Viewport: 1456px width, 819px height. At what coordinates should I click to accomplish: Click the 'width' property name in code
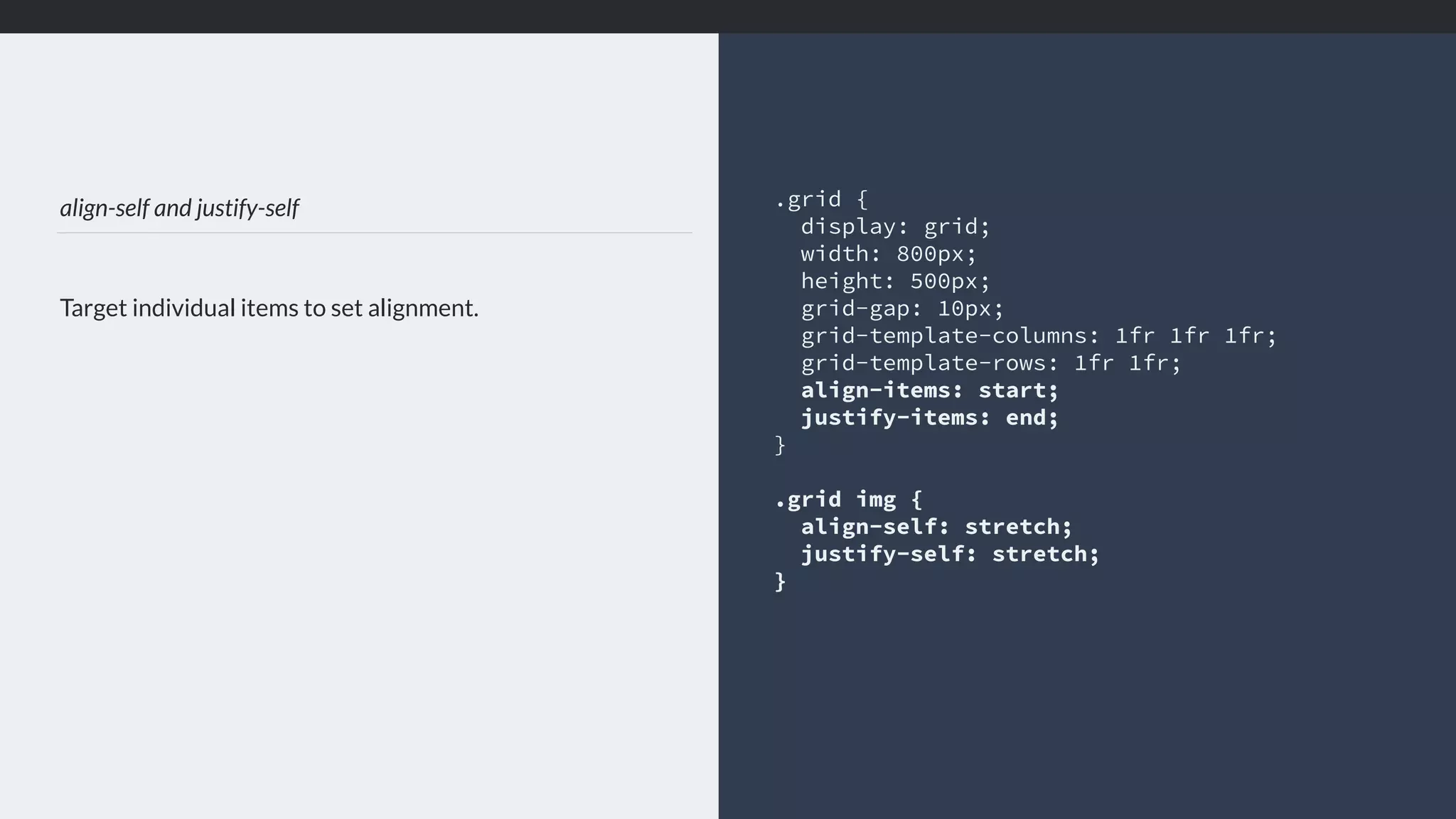[x=835, y=254]
